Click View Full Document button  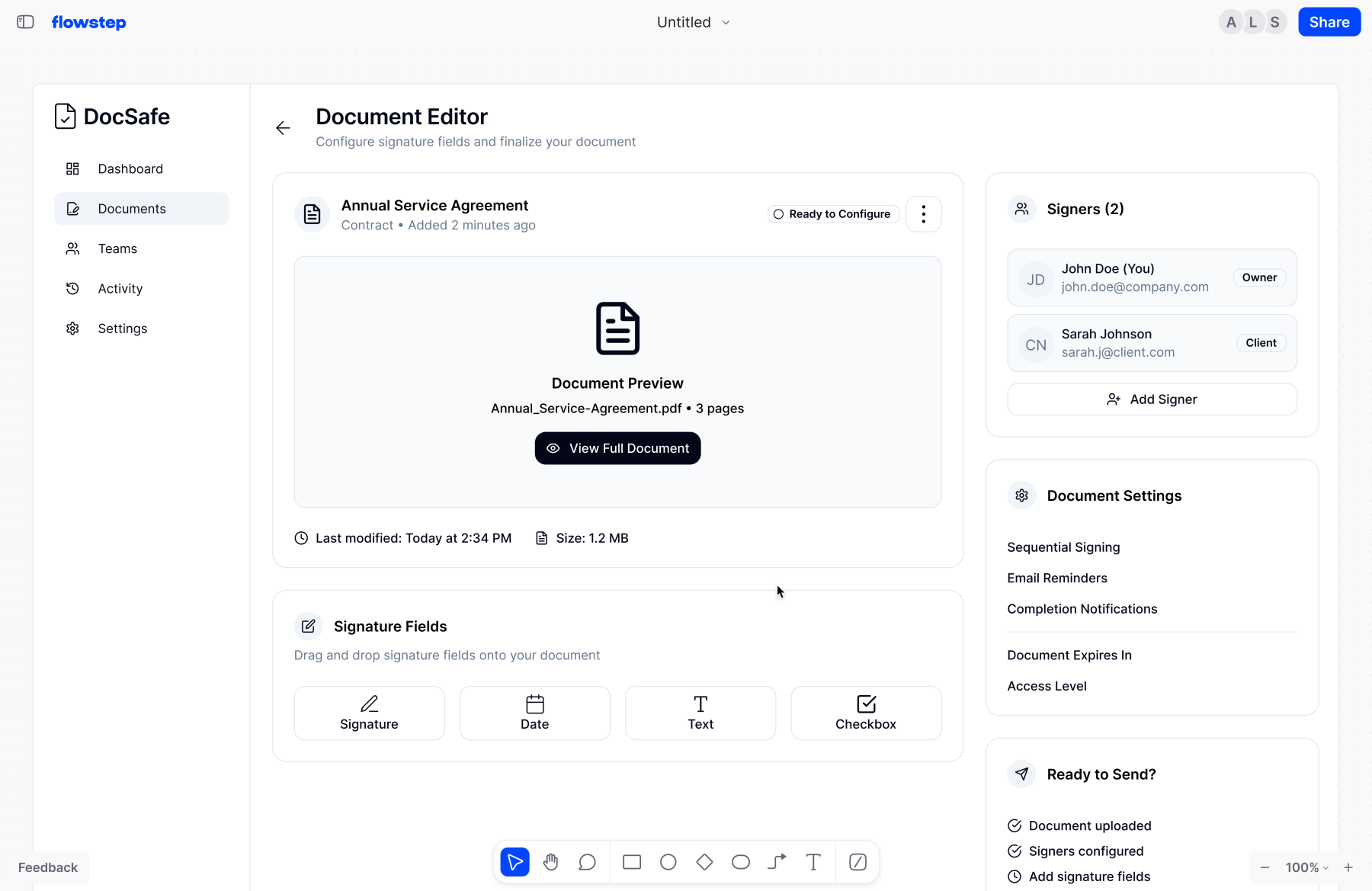tap(617, 448)
